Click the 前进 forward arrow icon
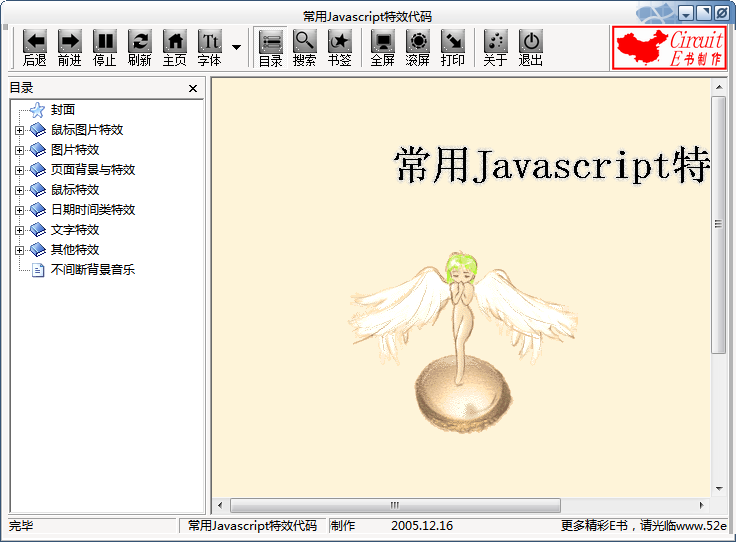The width and height of the screenshot is (736, 542). click(x=70, y=42)
